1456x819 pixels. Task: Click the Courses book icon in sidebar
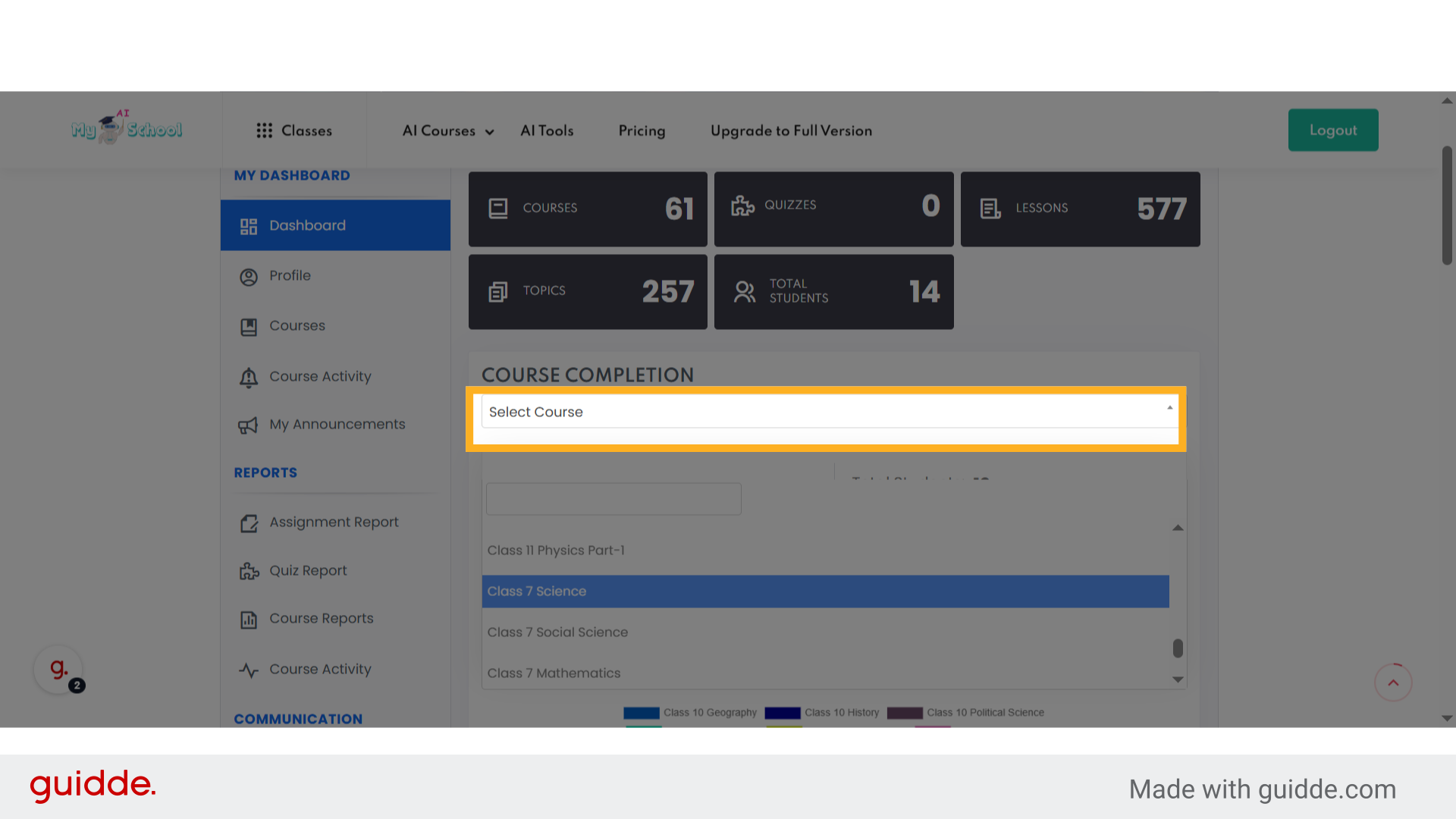pyautogui.click(x=249, y=327)
